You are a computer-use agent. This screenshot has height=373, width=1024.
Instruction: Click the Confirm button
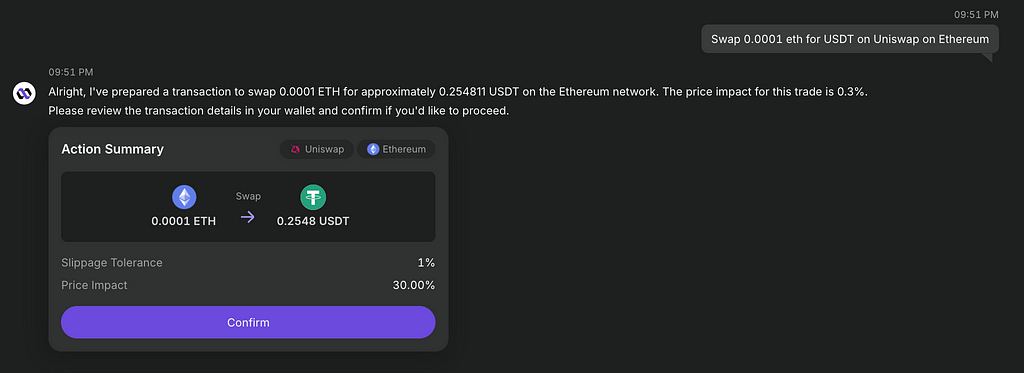point(248,322)
